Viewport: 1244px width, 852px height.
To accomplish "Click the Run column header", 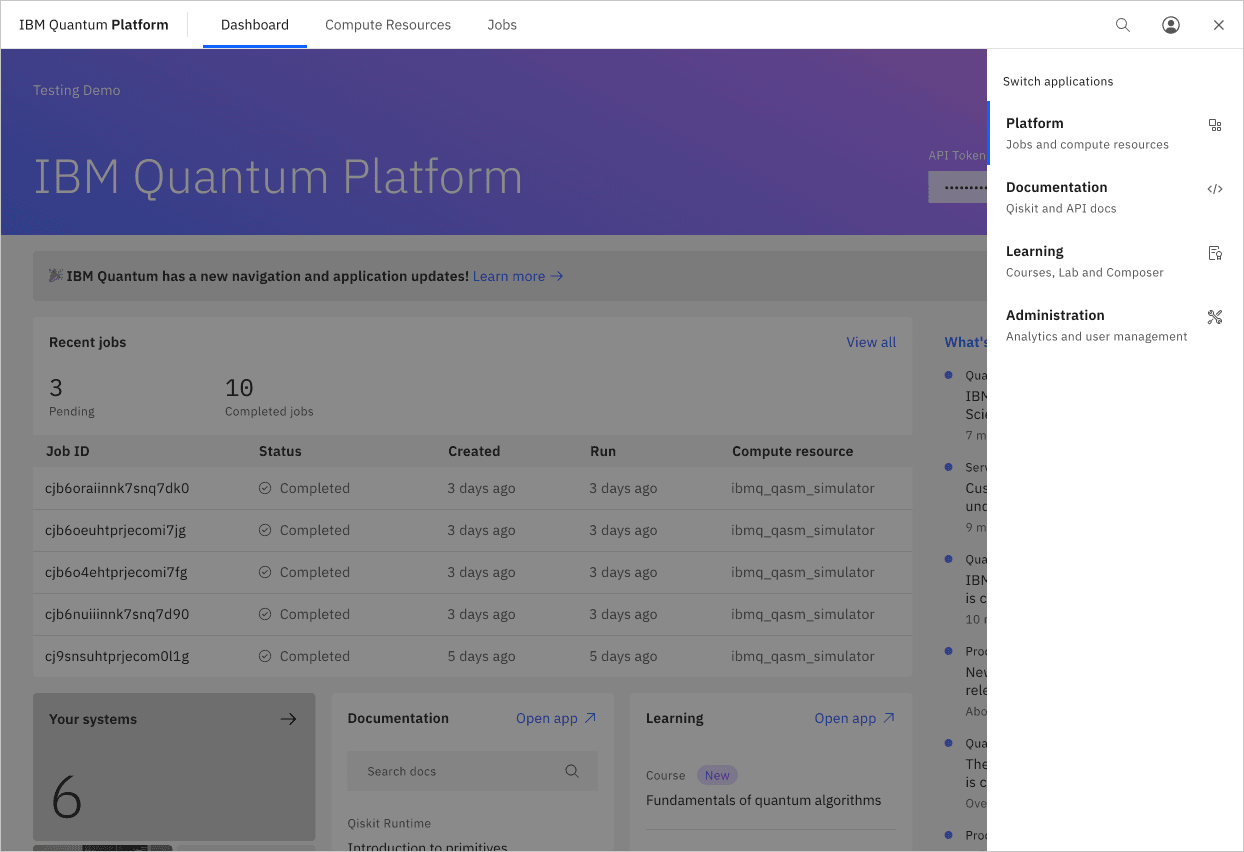I will pyautogui.click(x=603, y=451).
